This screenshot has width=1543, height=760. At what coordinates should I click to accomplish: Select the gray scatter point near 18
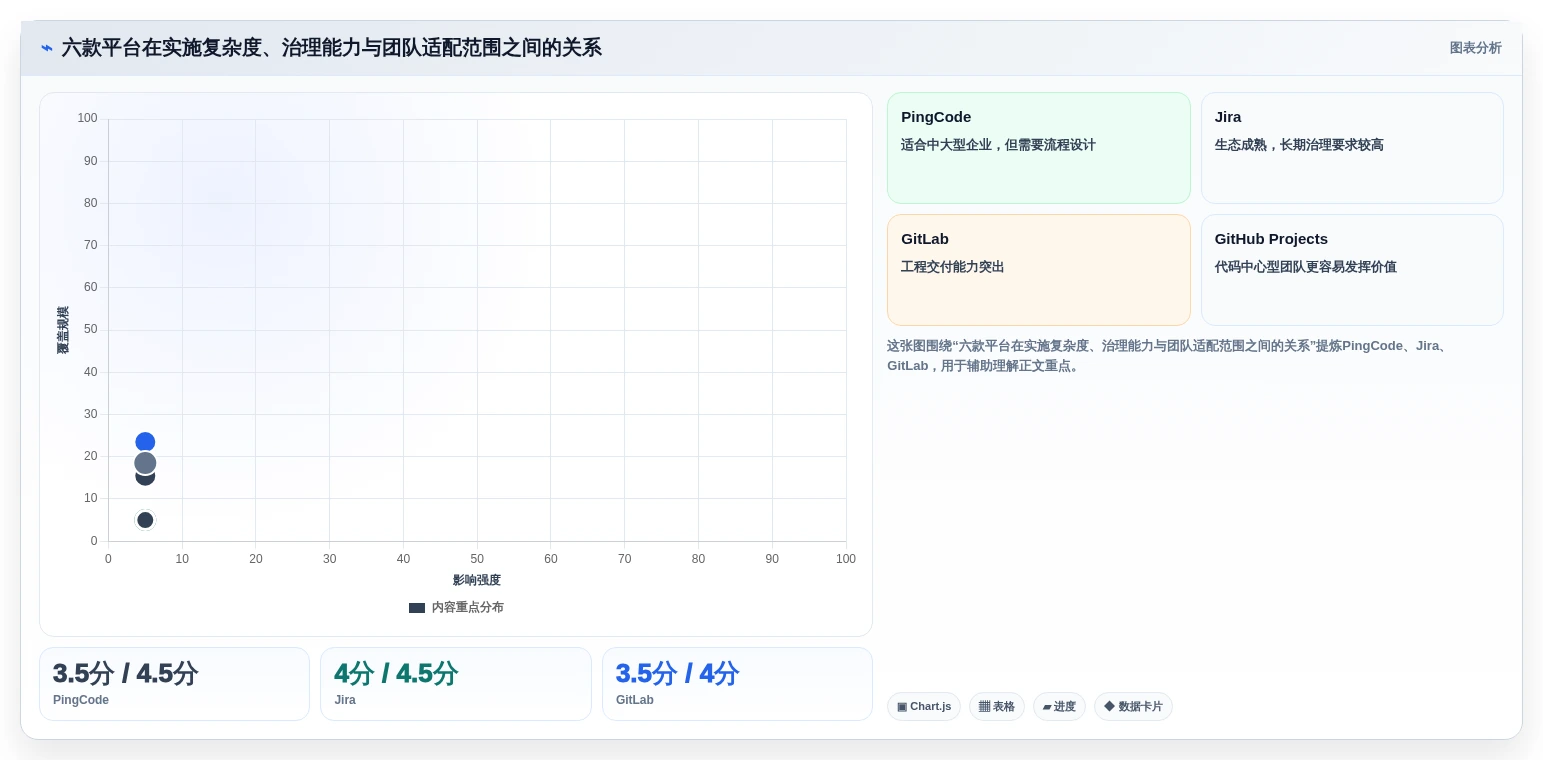(x=145, y=463)
